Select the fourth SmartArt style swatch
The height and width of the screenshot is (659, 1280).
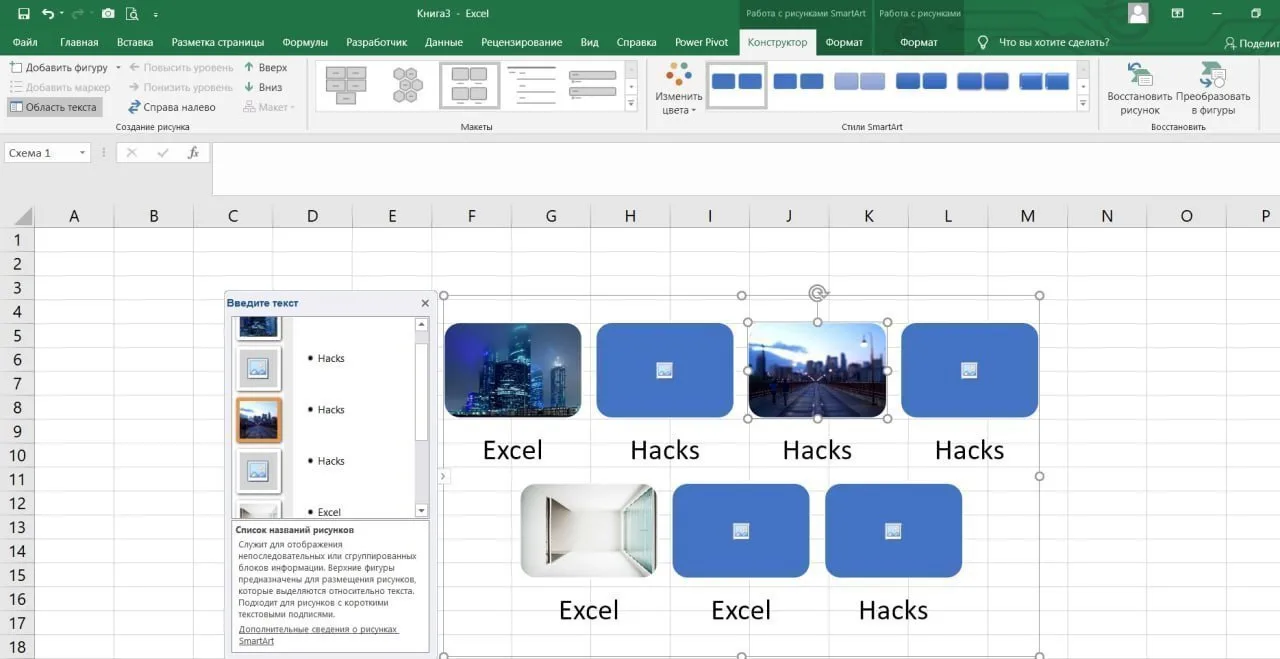point(921,82)
